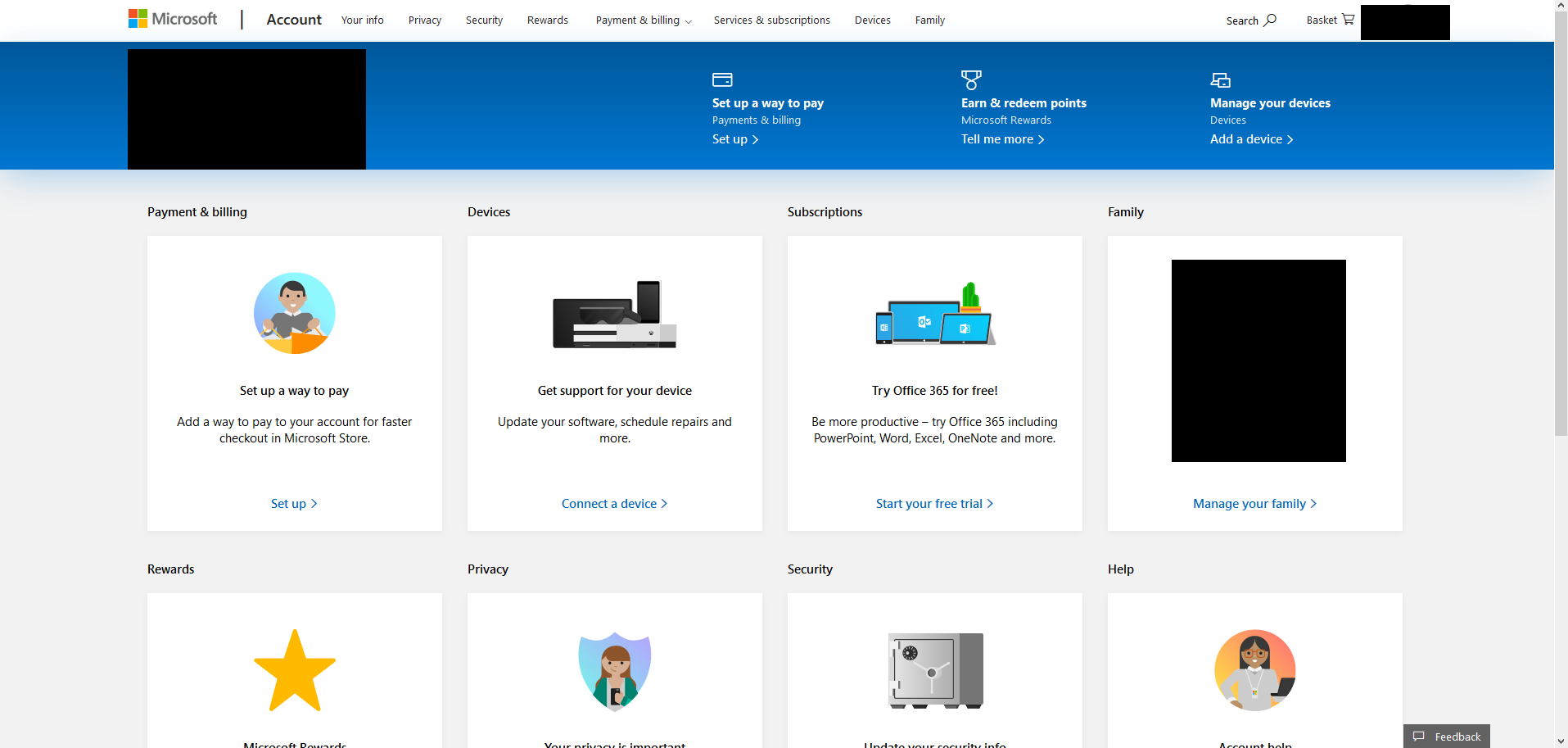Click the Feedback button
Image resolution: width=1568 pixels, height=748 pixels.
tap(1447, 737)
